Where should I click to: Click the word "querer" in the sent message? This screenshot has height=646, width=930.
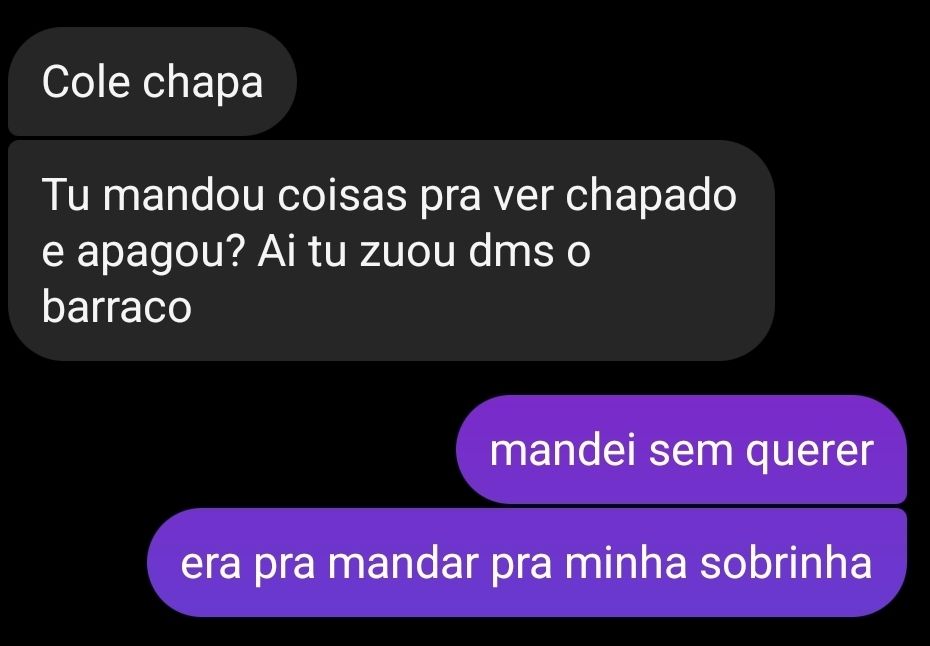coord(810,452)
